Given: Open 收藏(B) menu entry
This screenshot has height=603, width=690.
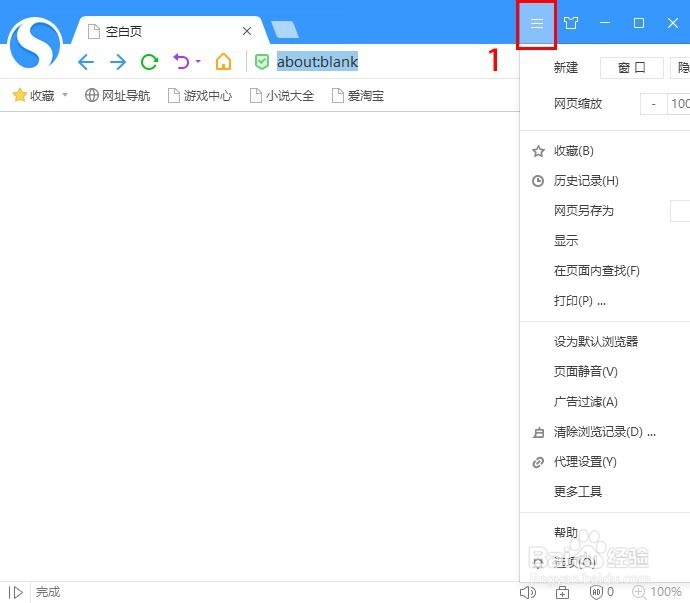Looking at the screenshot, I should click(605, 151).
